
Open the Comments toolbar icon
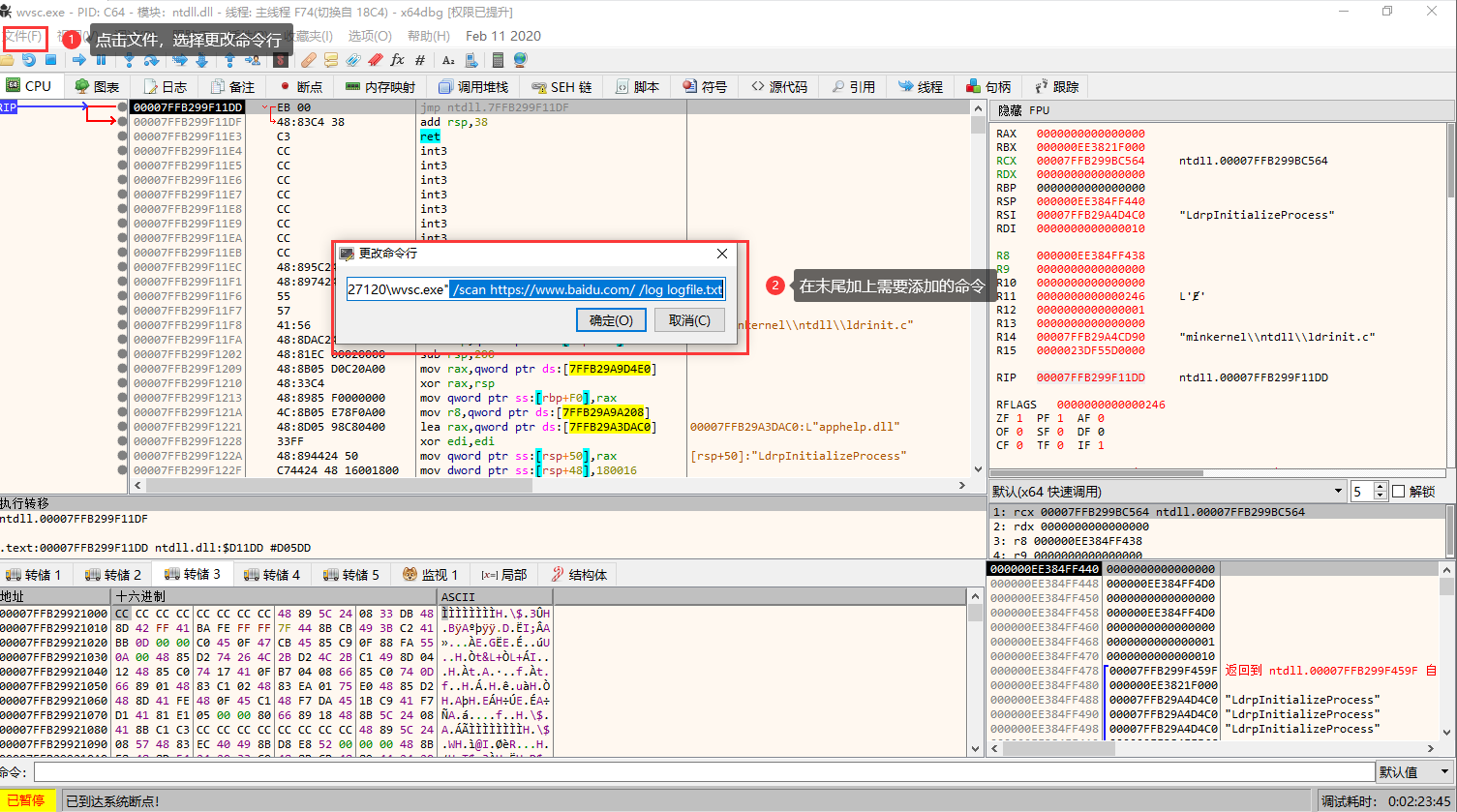click(330, 60)
